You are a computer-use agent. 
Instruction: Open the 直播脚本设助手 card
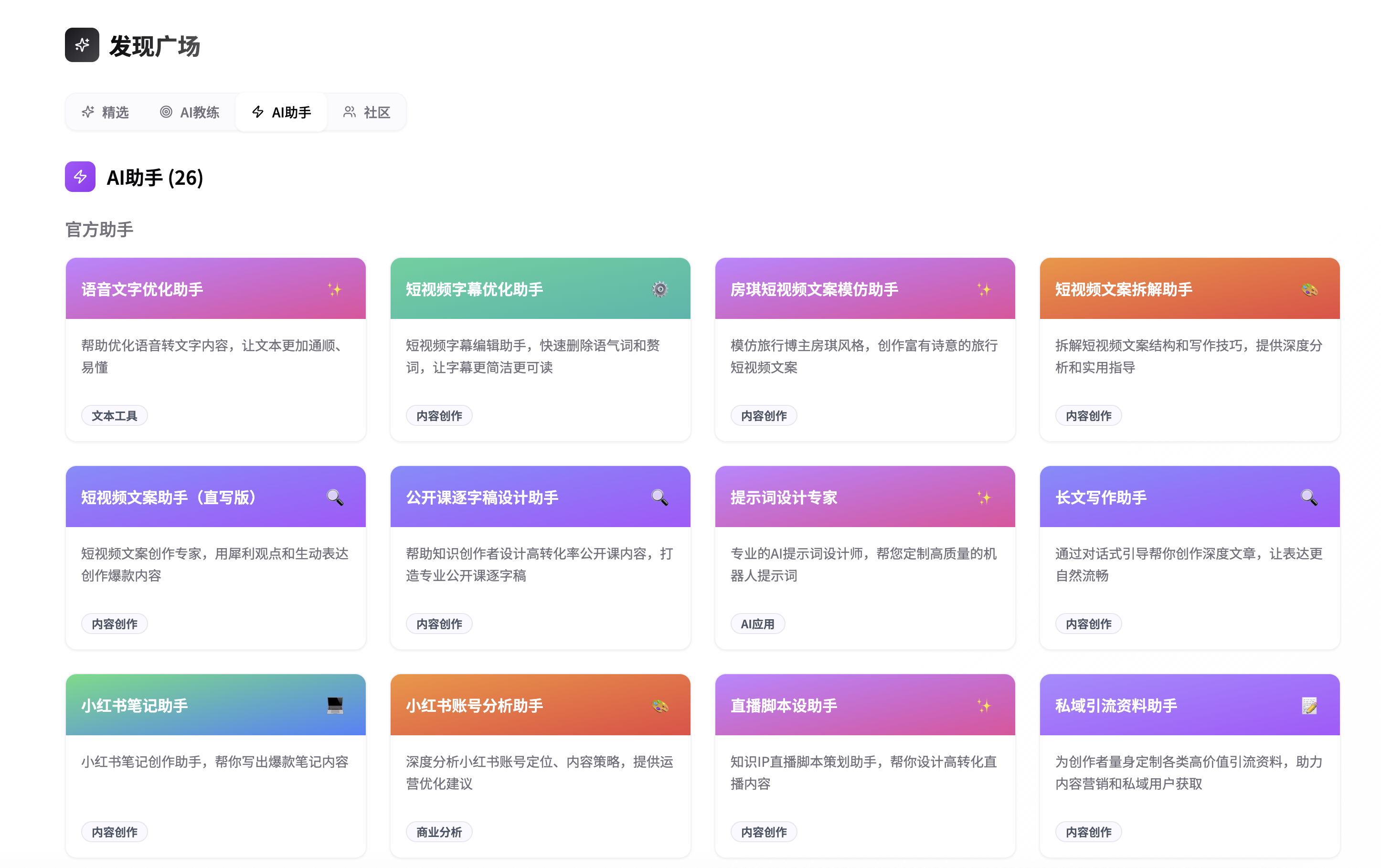click(x=784, y=706)
